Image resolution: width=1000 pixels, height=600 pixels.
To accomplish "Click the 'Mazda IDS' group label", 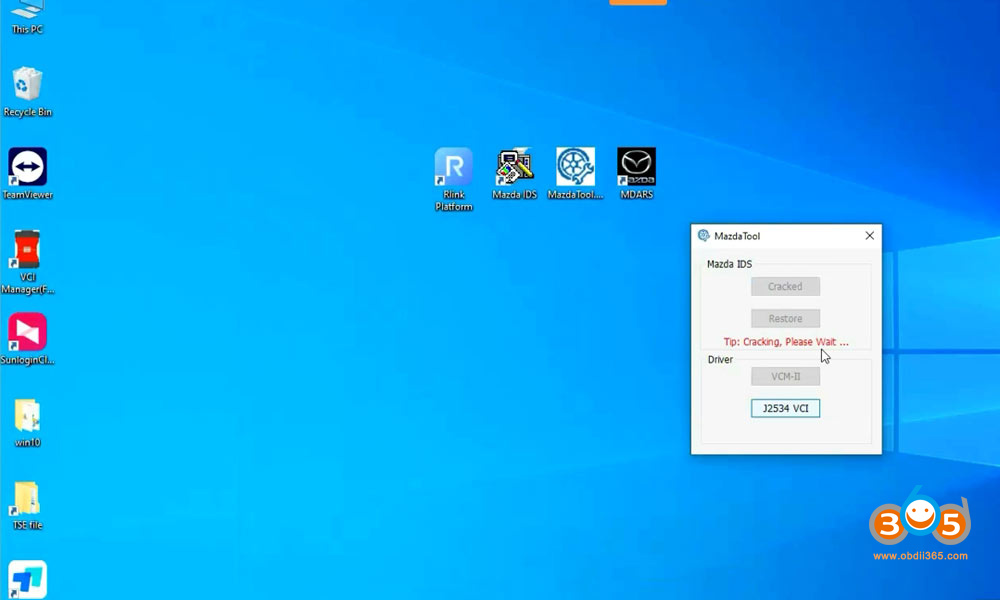I will (729, 264).
